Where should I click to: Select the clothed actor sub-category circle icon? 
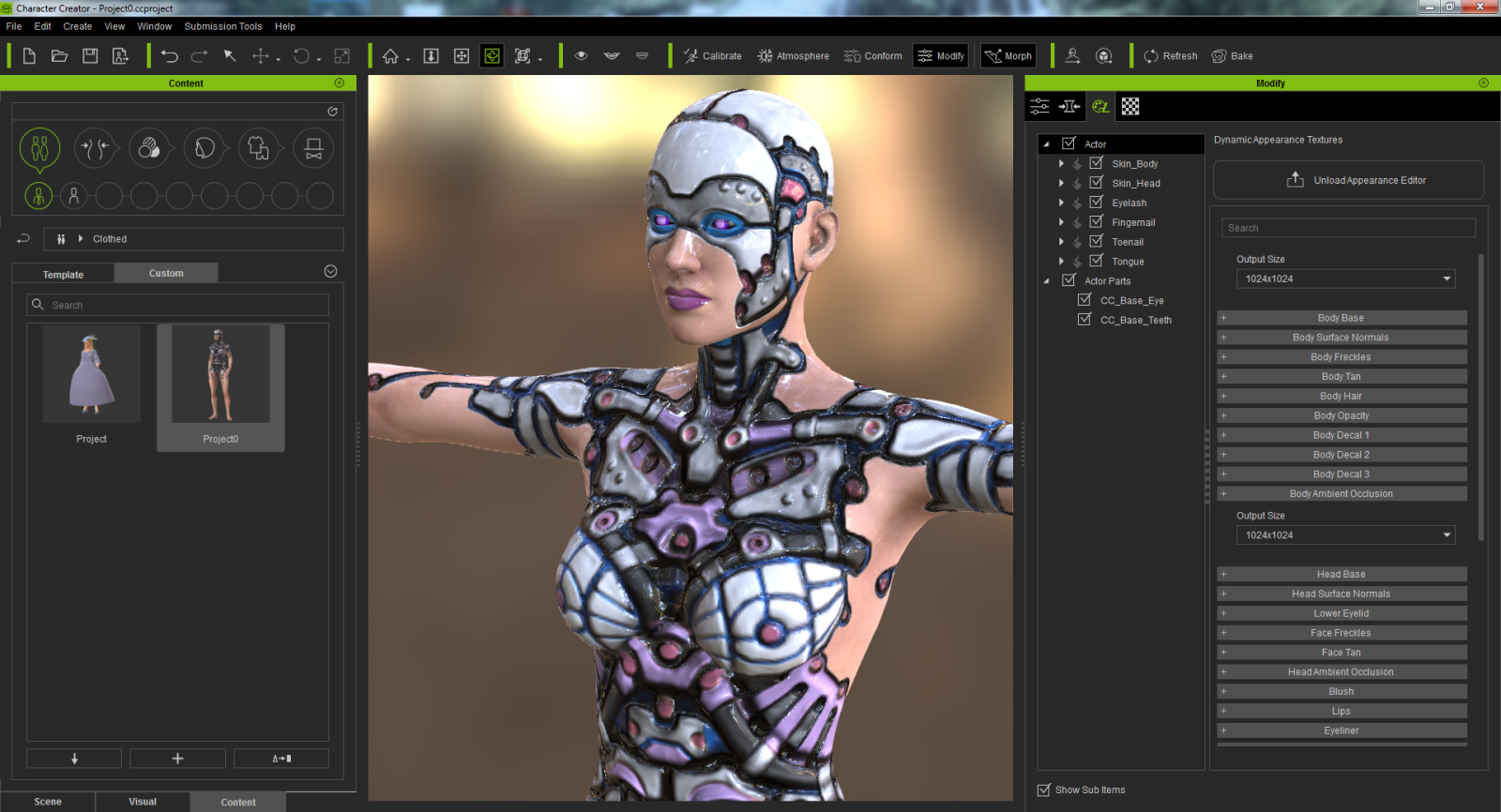click(38, 196)
